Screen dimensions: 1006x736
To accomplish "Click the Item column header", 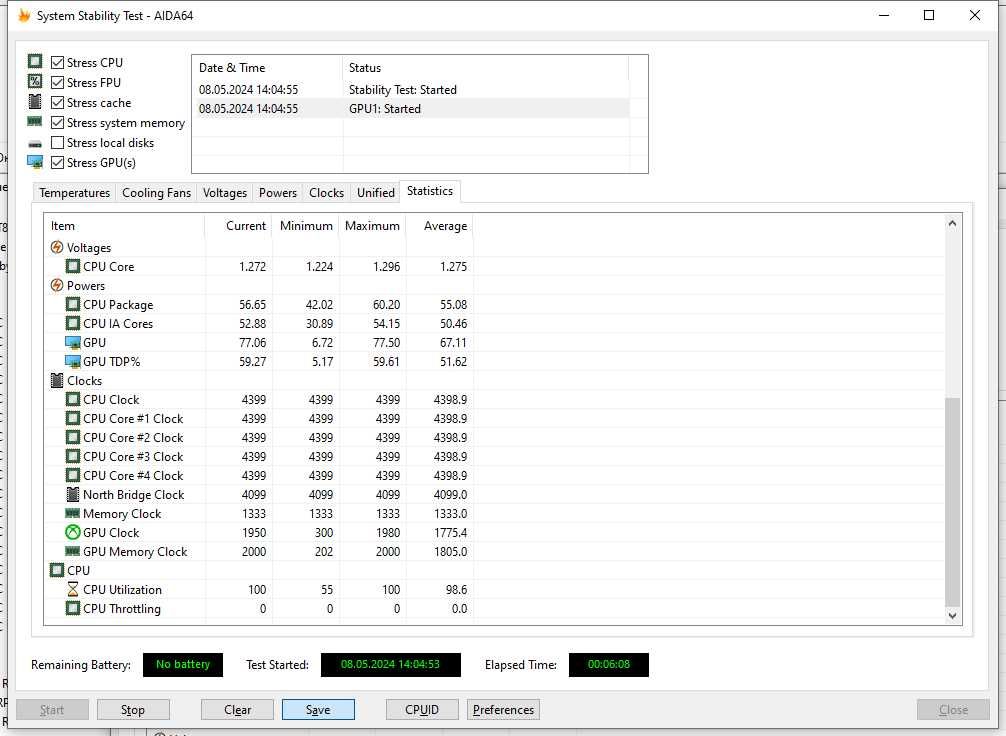I will coord(124,226).
